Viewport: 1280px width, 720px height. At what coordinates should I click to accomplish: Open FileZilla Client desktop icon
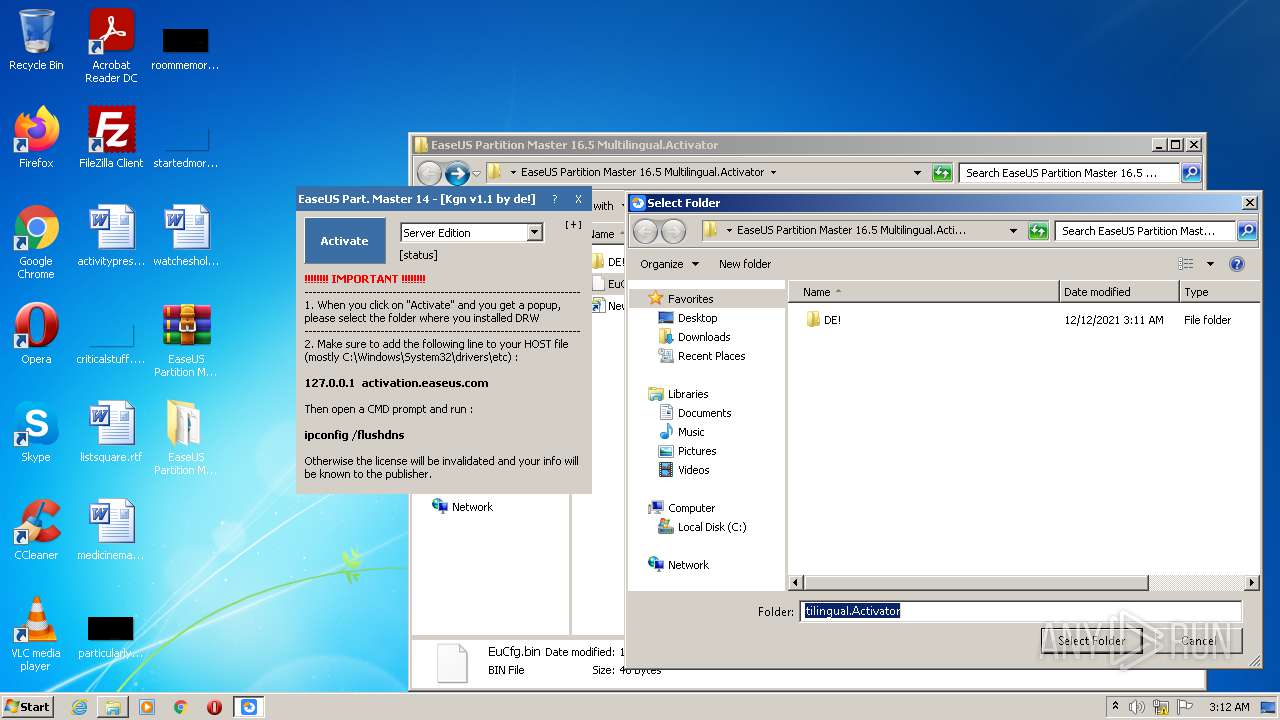click(111, 138)
